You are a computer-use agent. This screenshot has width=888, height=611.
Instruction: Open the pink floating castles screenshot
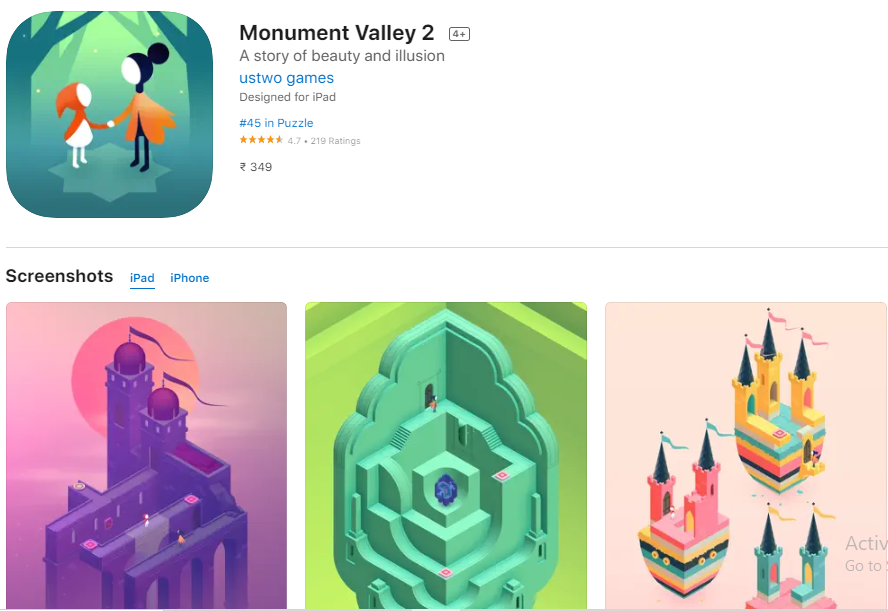point(746,456)
